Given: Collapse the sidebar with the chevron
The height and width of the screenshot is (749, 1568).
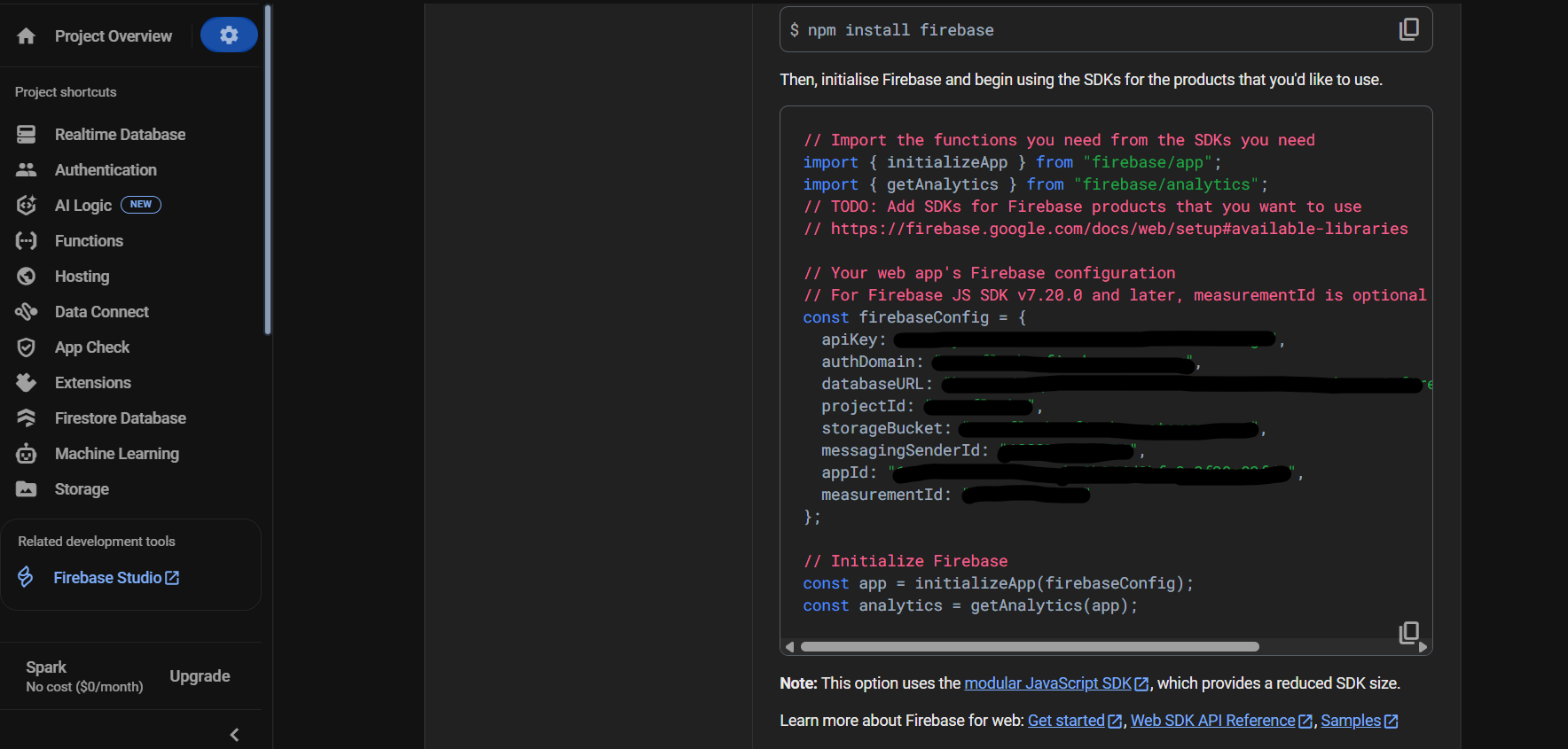Looking at the screenshot, I should pyautogui.click(x=234, y=735).
